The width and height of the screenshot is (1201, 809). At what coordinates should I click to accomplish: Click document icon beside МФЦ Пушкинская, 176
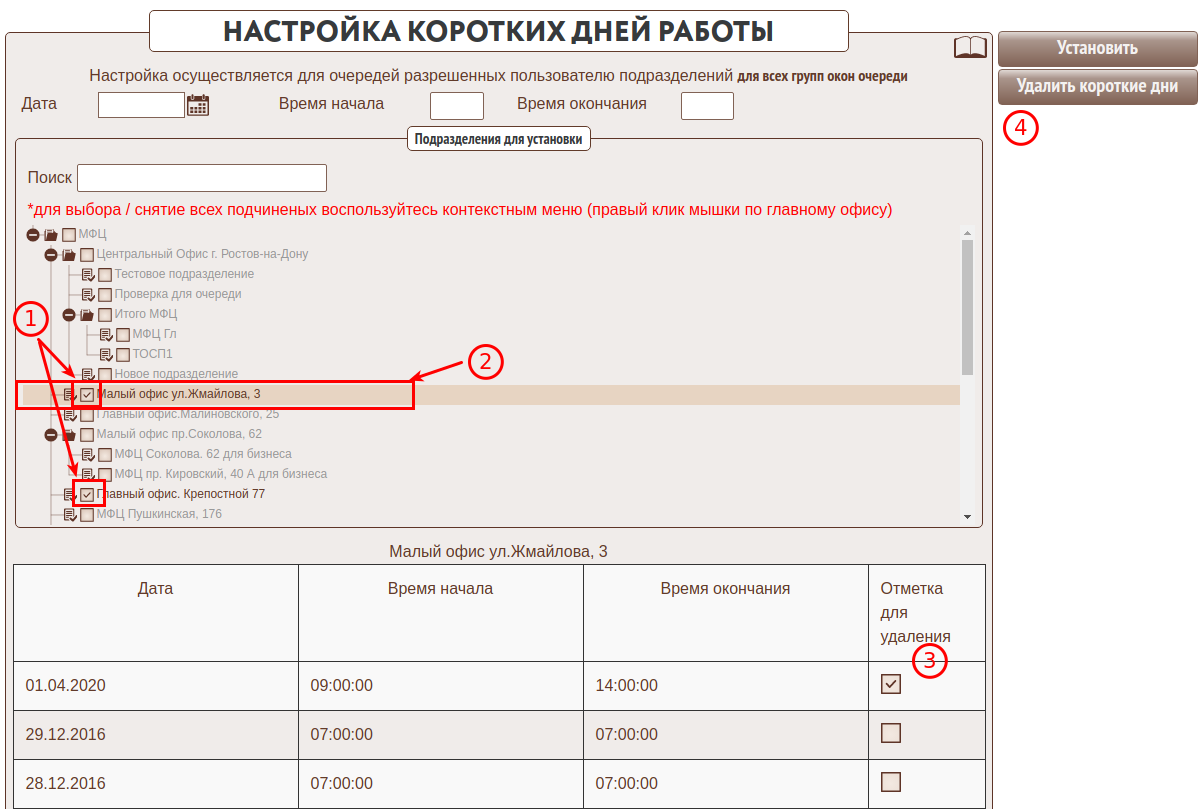click(x=70, y=514)
